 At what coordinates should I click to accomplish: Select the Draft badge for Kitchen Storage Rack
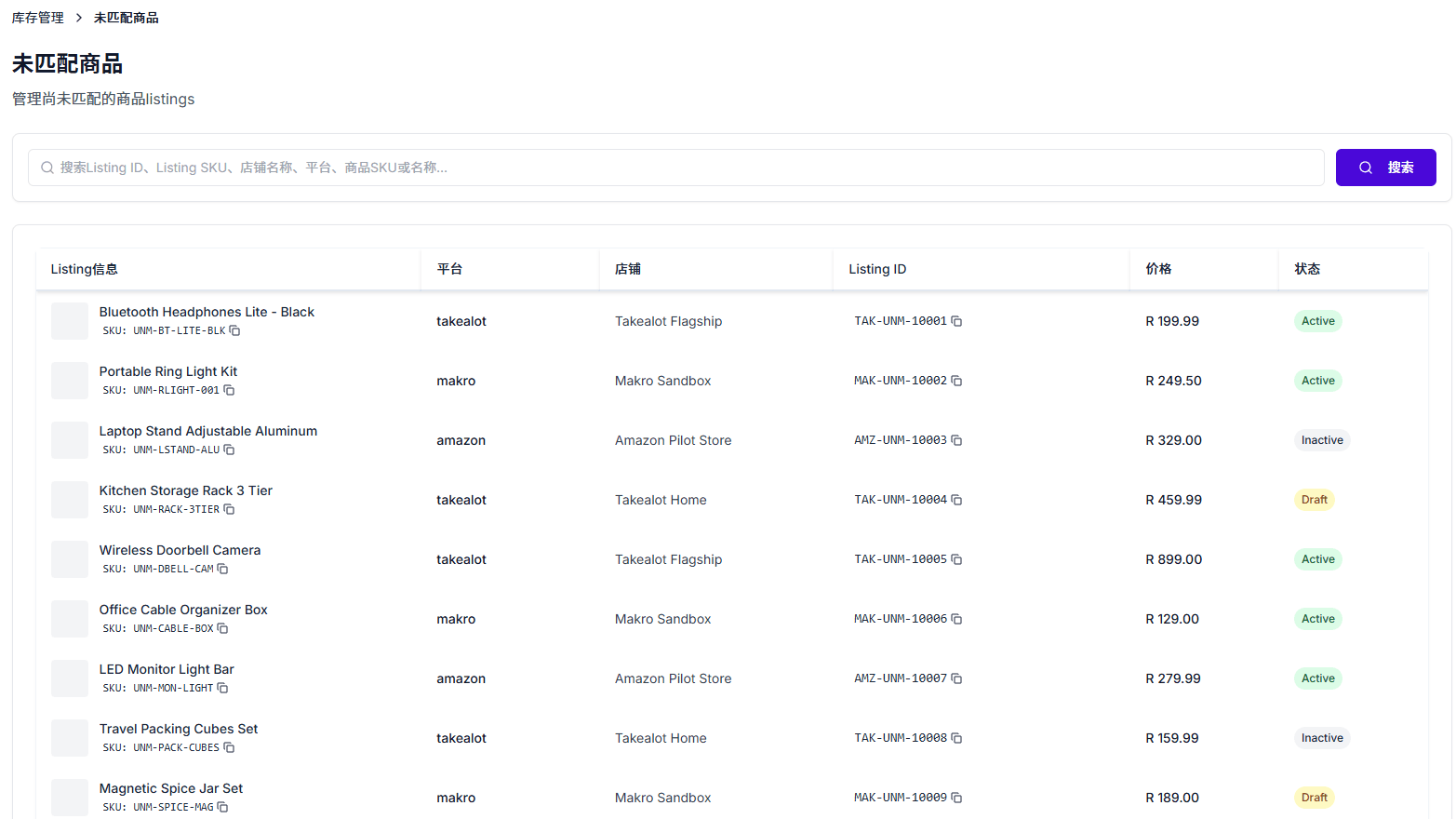click(x=1314, y=500)
